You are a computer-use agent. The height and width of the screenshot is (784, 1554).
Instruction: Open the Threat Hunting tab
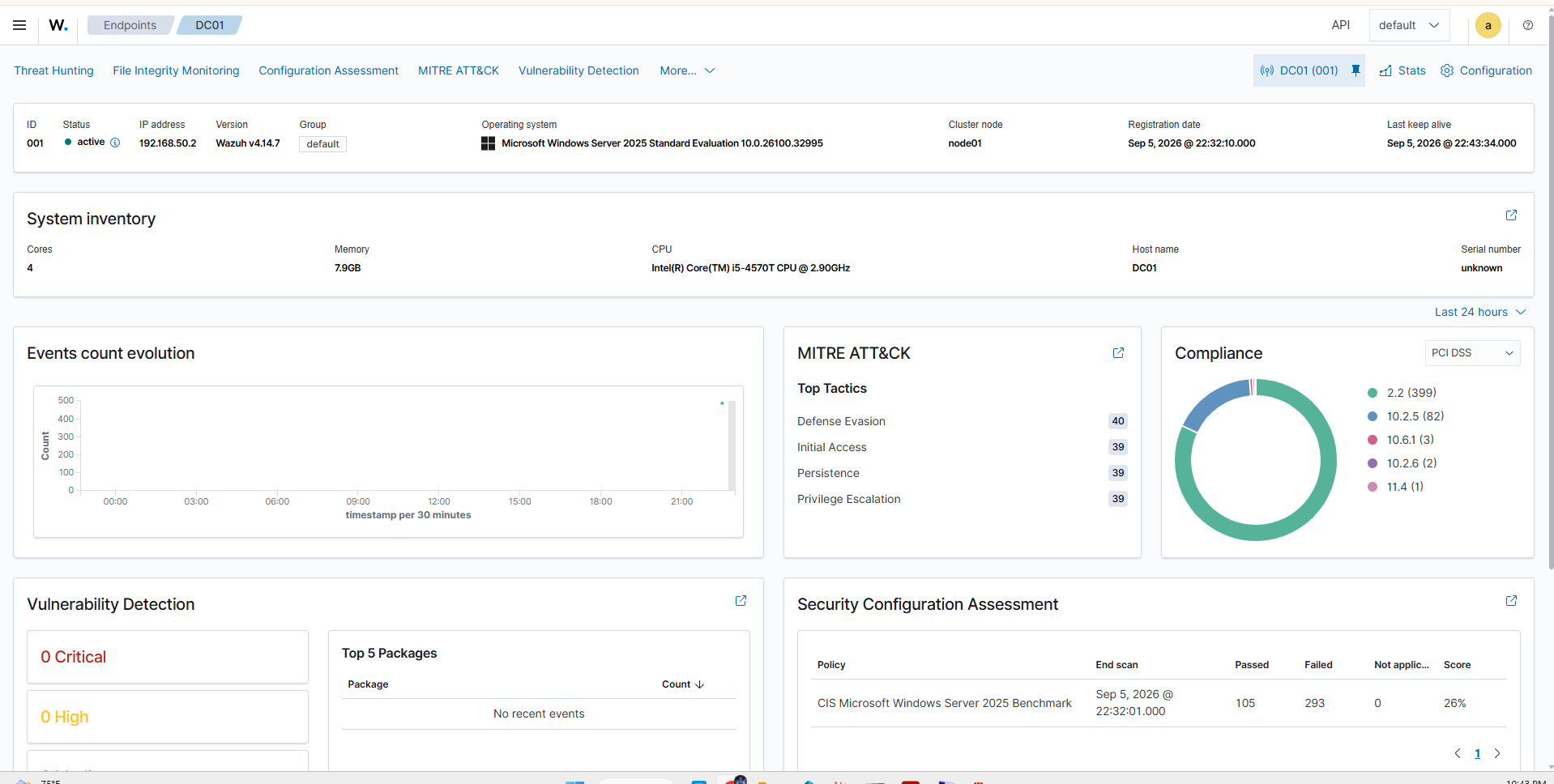pyautogui.click(x=53, y=70)
